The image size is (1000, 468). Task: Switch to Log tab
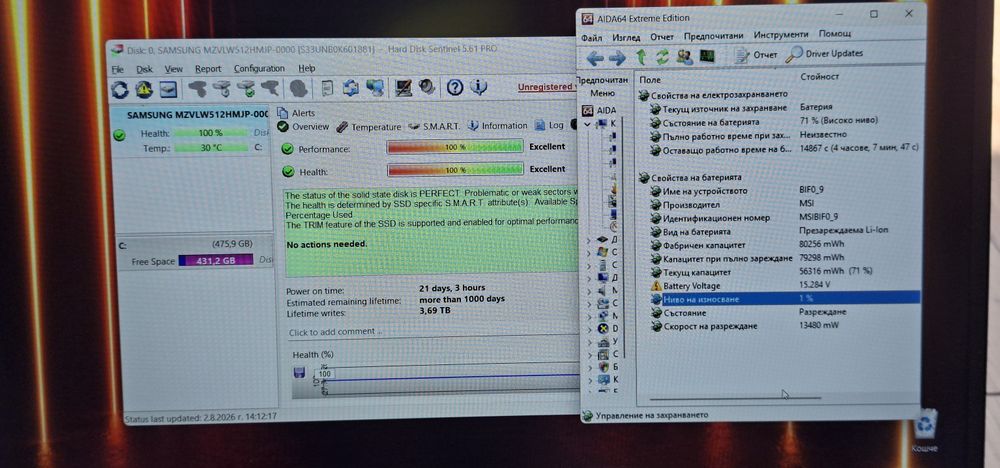tap(550, 126)
